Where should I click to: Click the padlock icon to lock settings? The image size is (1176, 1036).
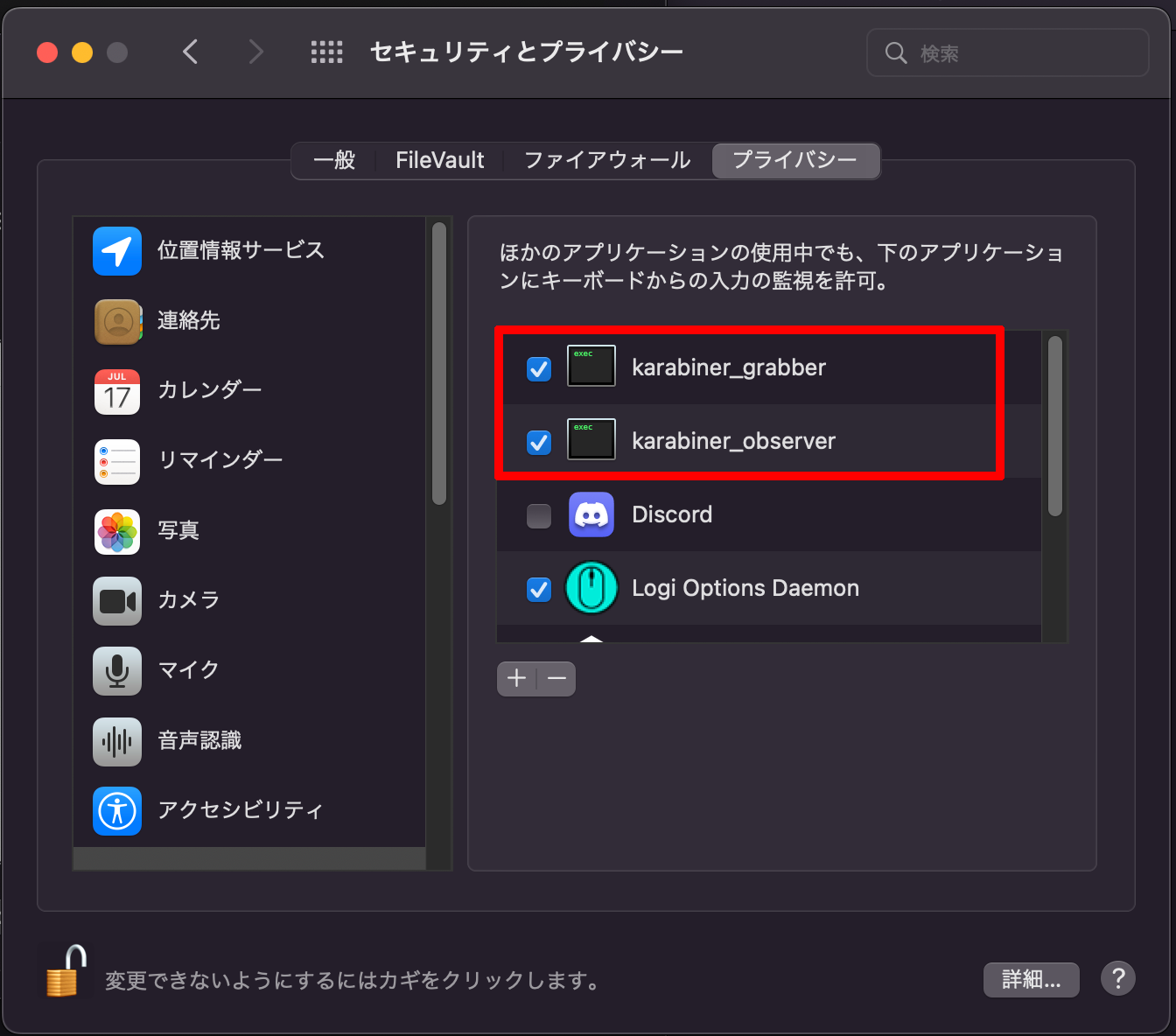(66, 971)
